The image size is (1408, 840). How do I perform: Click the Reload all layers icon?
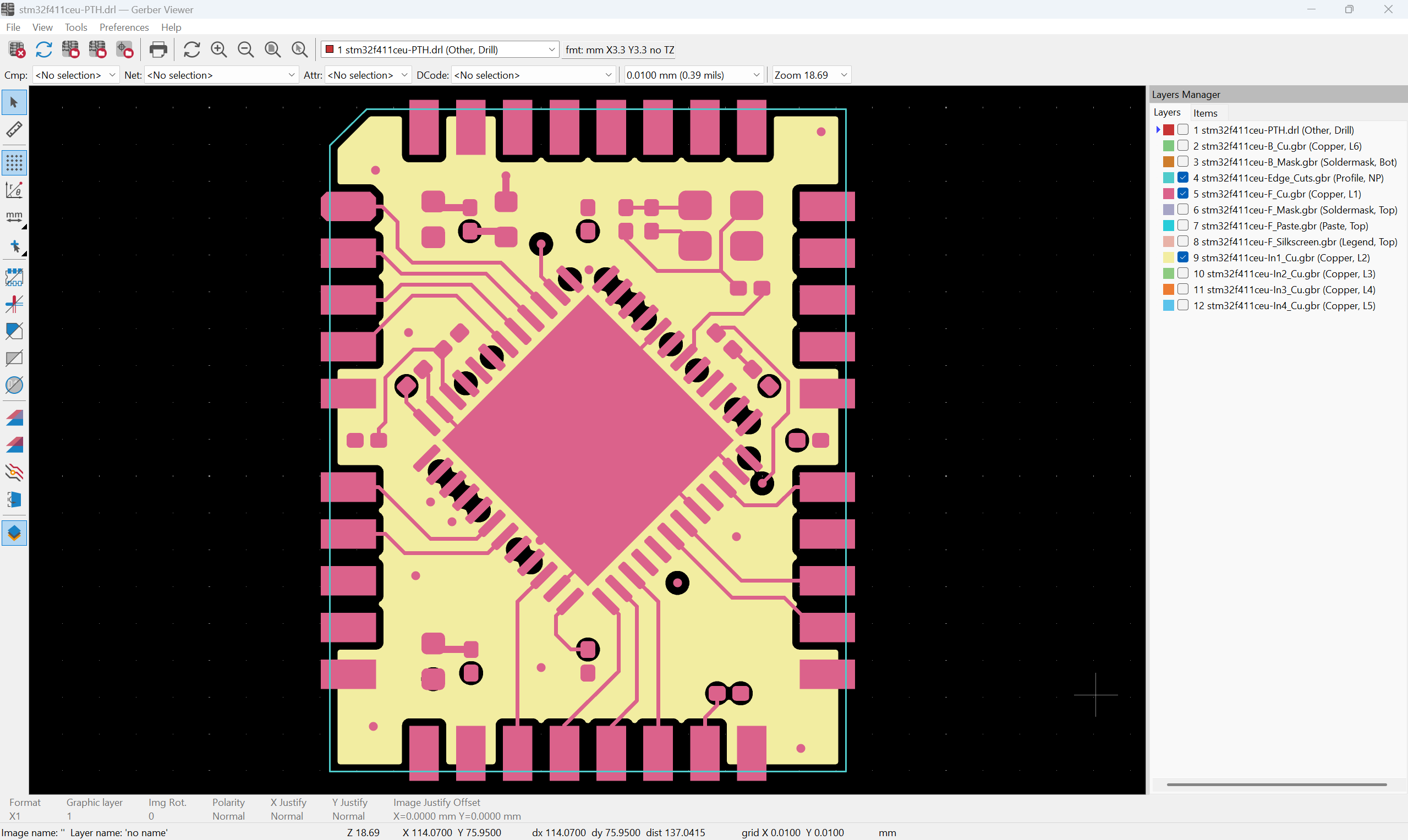[x=43, y=50]
